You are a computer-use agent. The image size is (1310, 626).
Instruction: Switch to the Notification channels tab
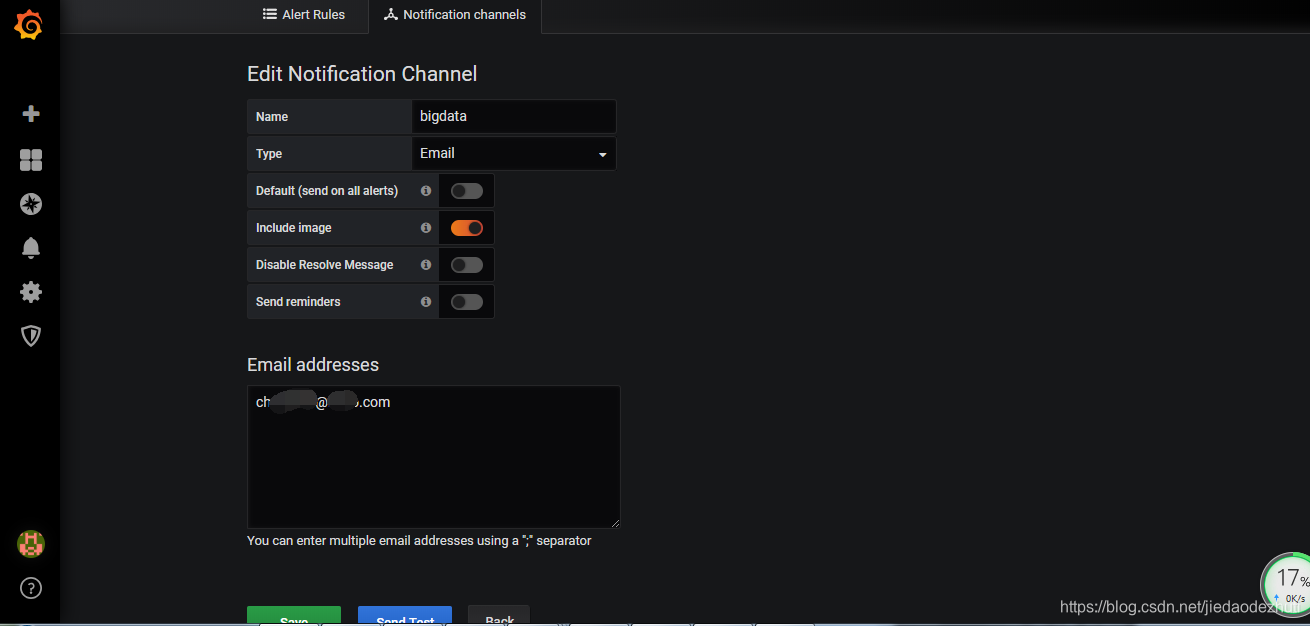coord(455,15)
